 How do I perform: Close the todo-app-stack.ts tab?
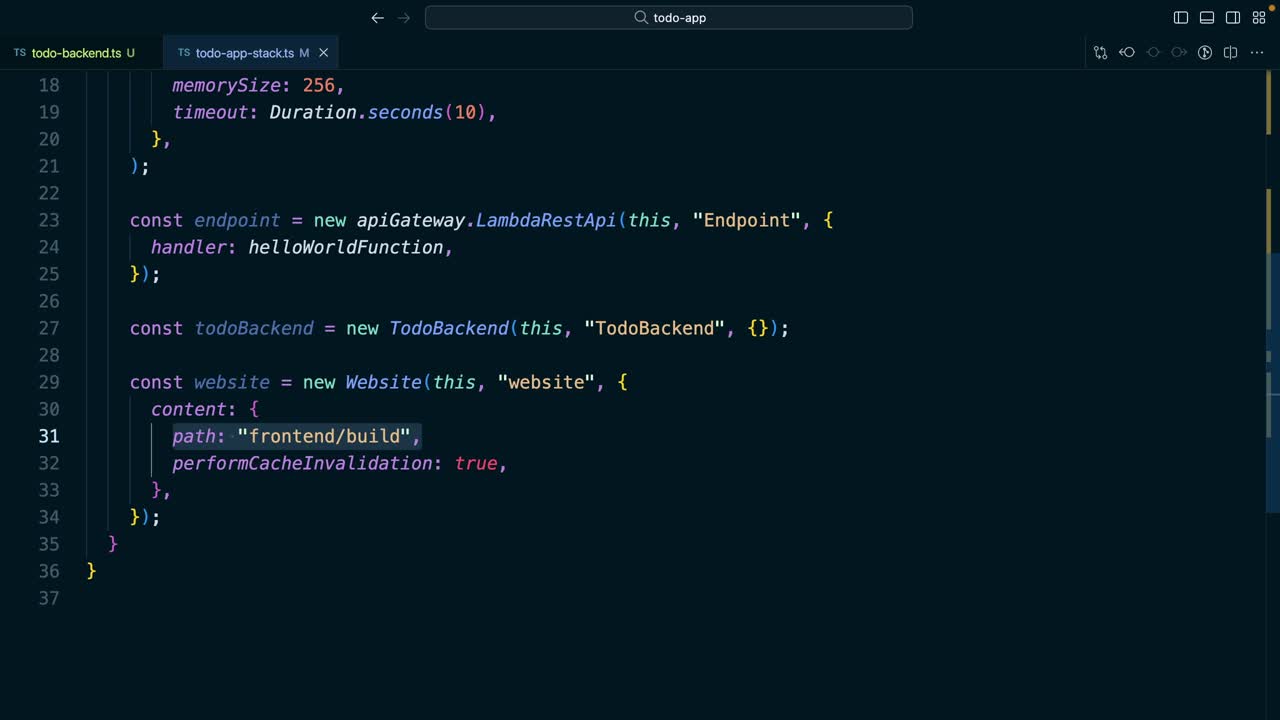point(323,53)
